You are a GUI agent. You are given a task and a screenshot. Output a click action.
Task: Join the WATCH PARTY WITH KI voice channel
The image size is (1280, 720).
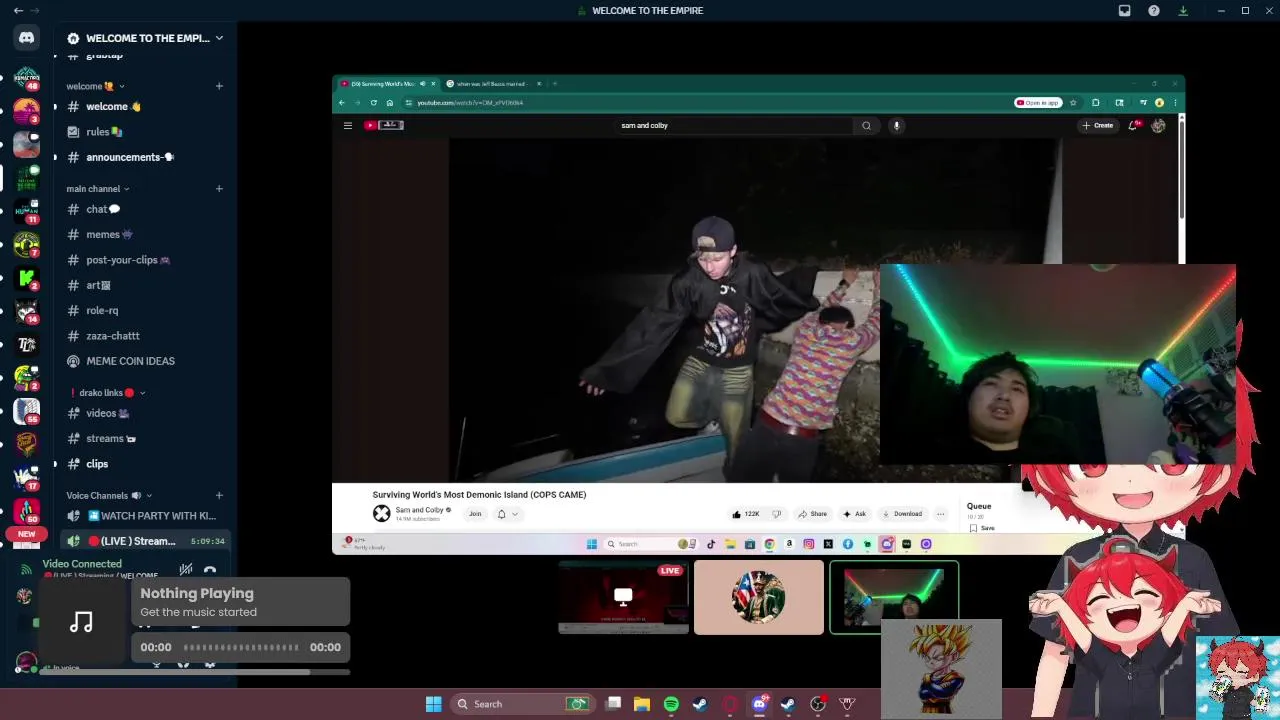point(145,516)
